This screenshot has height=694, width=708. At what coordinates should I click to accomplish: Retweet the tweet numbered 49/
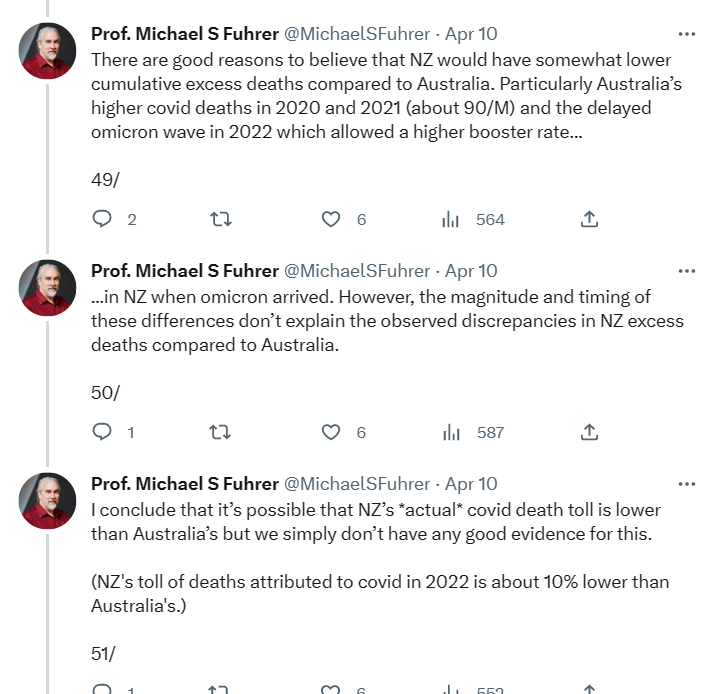(x=221, y=219)
